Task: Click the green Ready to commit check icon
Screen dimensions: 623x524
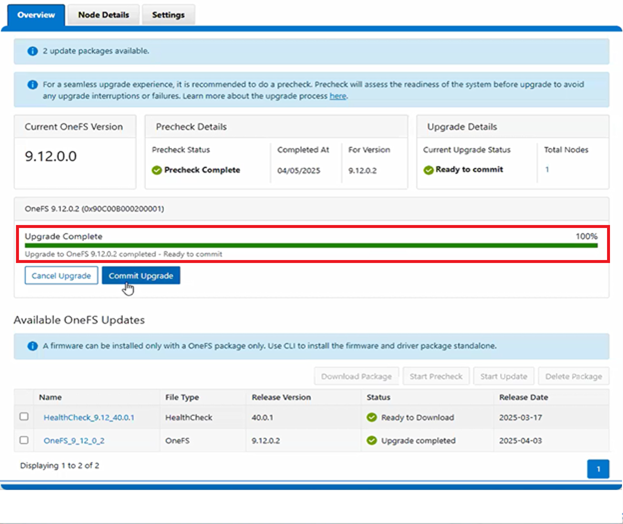Action: pos(428,170)
